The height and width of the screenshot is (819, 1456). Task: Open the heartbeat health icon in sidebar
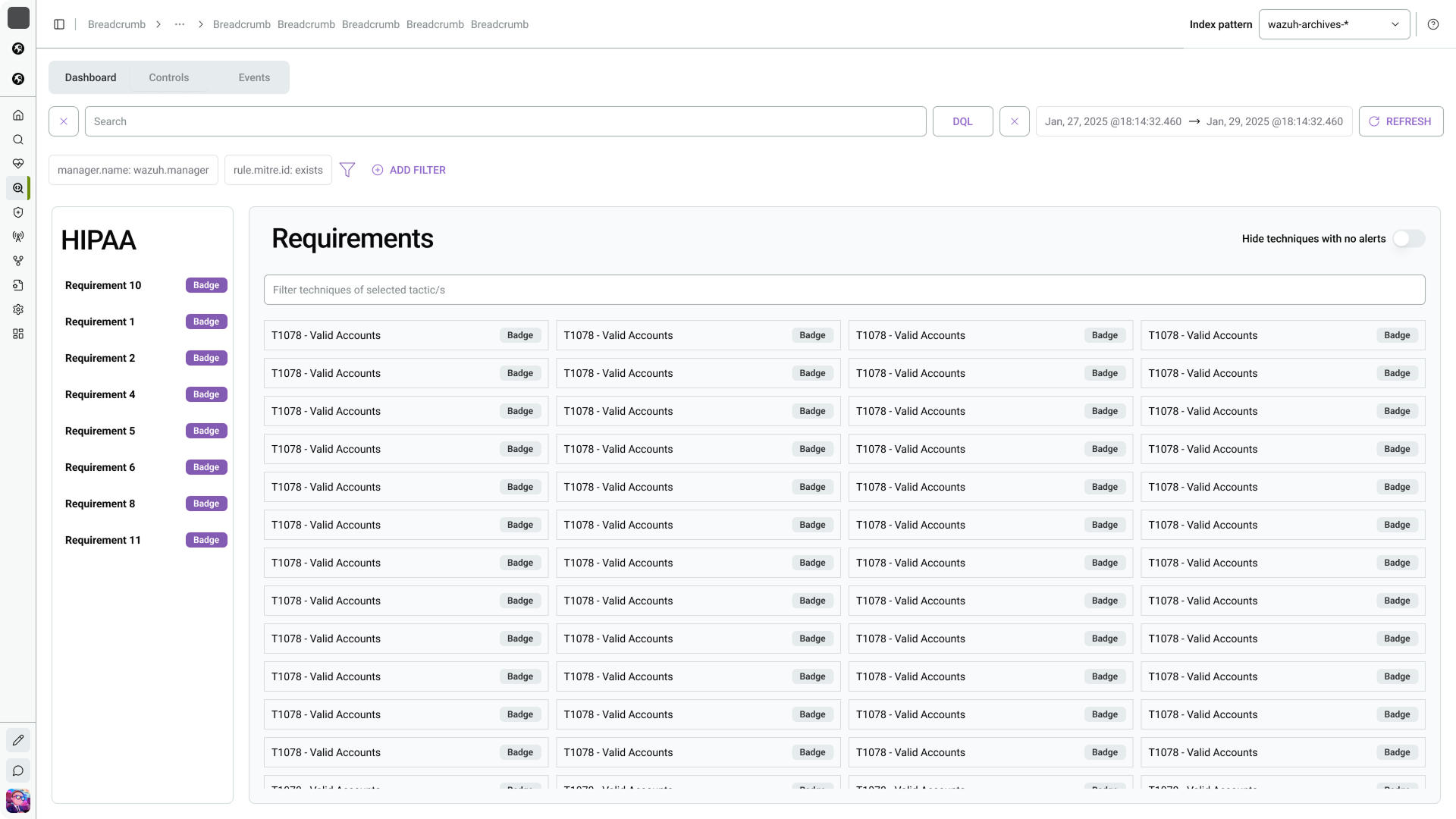(x=18, y=164)
